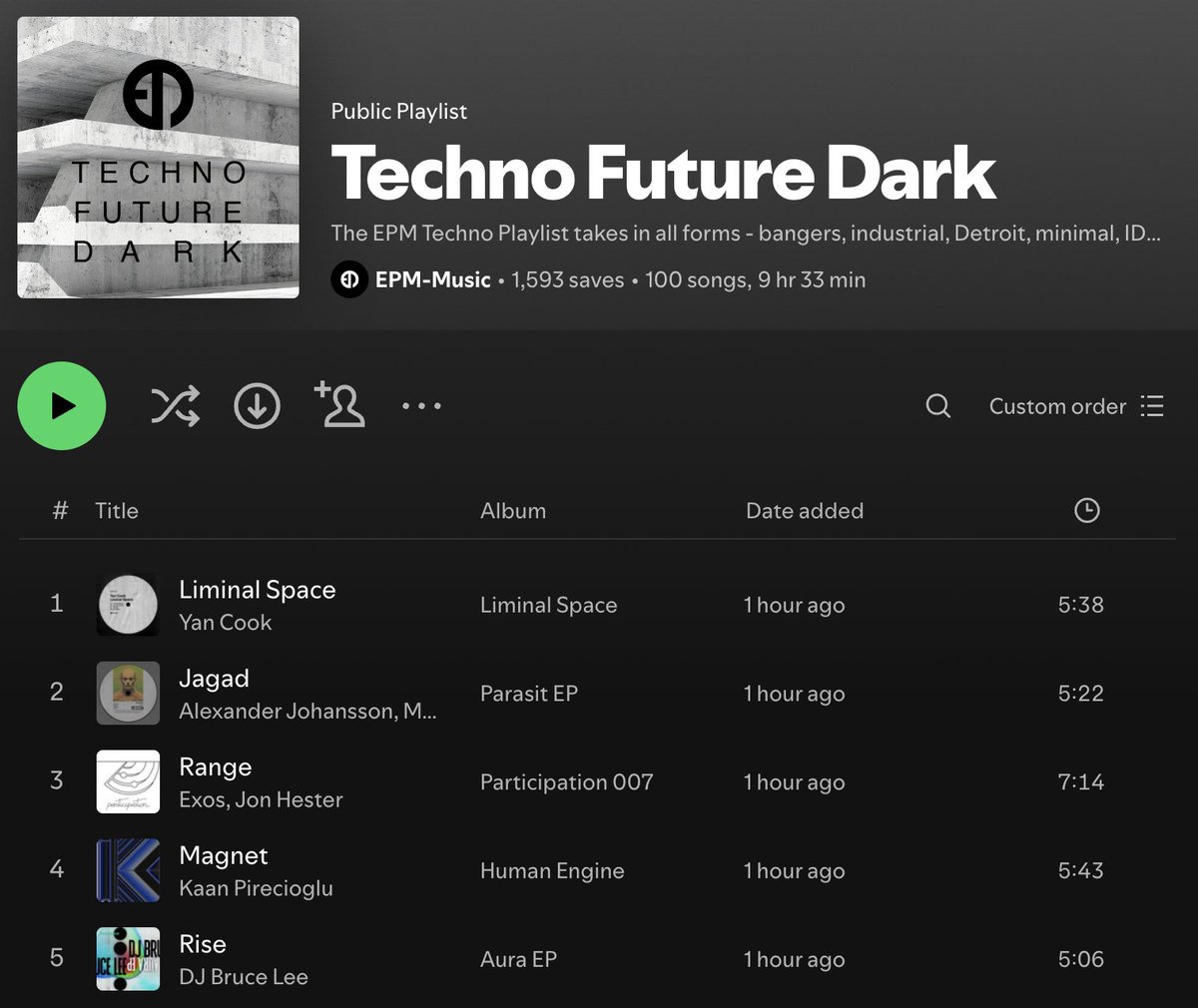This screenshot has height=1008, width=1198.
Task: Click '1 hour ago' in the Jagad row
Action: [x=795, y=694]
